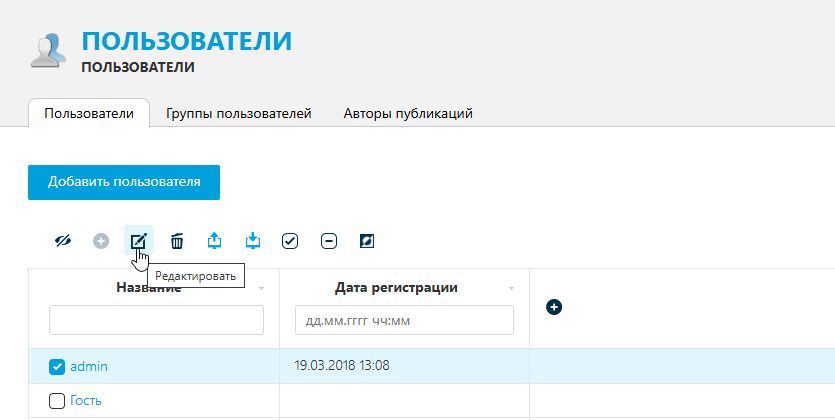The image size is (835, 420).
Task: Add a table column with plus icon
Action: 554,307
